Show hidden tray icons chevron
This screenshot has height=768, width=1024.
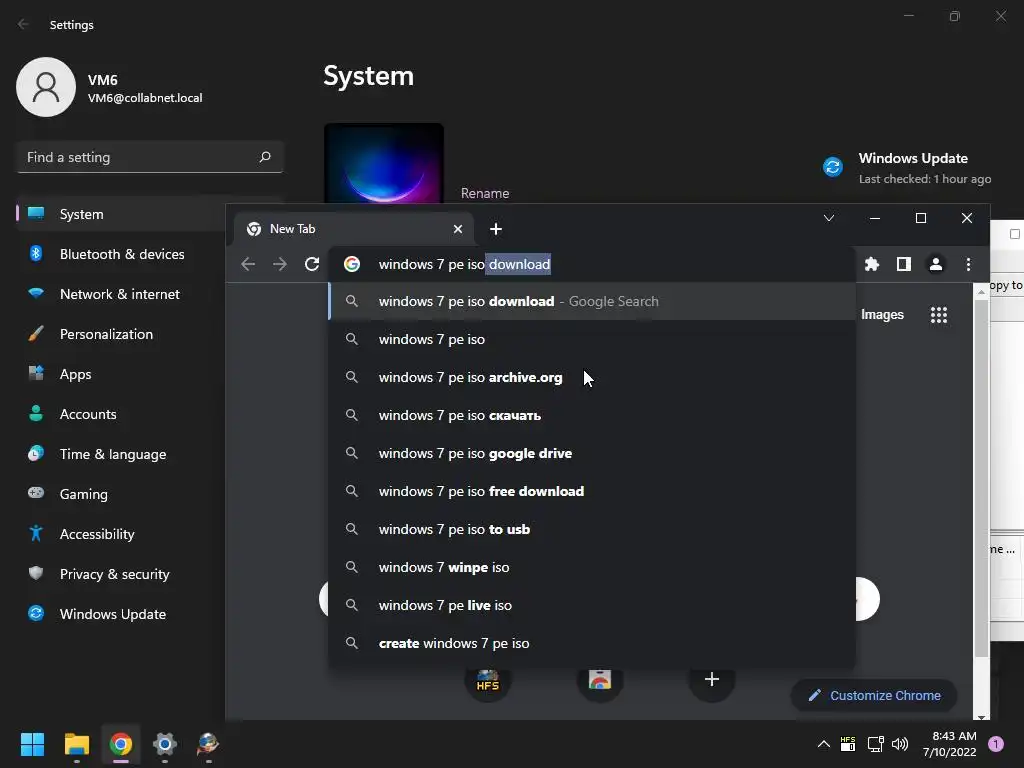click(824, 744)
